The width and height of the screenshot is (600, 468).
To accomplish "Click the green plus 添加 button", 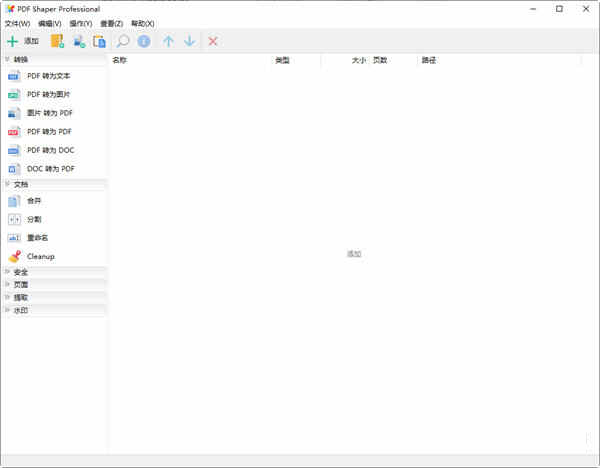I will 22,41.
